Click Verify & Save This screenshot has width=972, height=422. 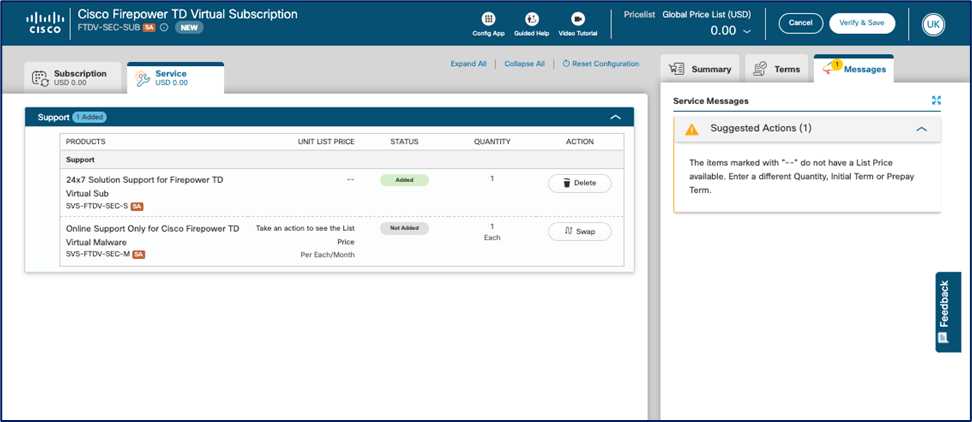tap(862, 23)
